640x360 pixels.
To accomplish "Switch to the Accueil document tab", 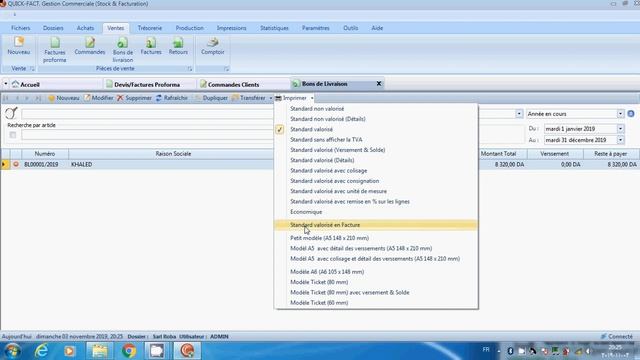I will pyautogui.click(x=56, y=84).
